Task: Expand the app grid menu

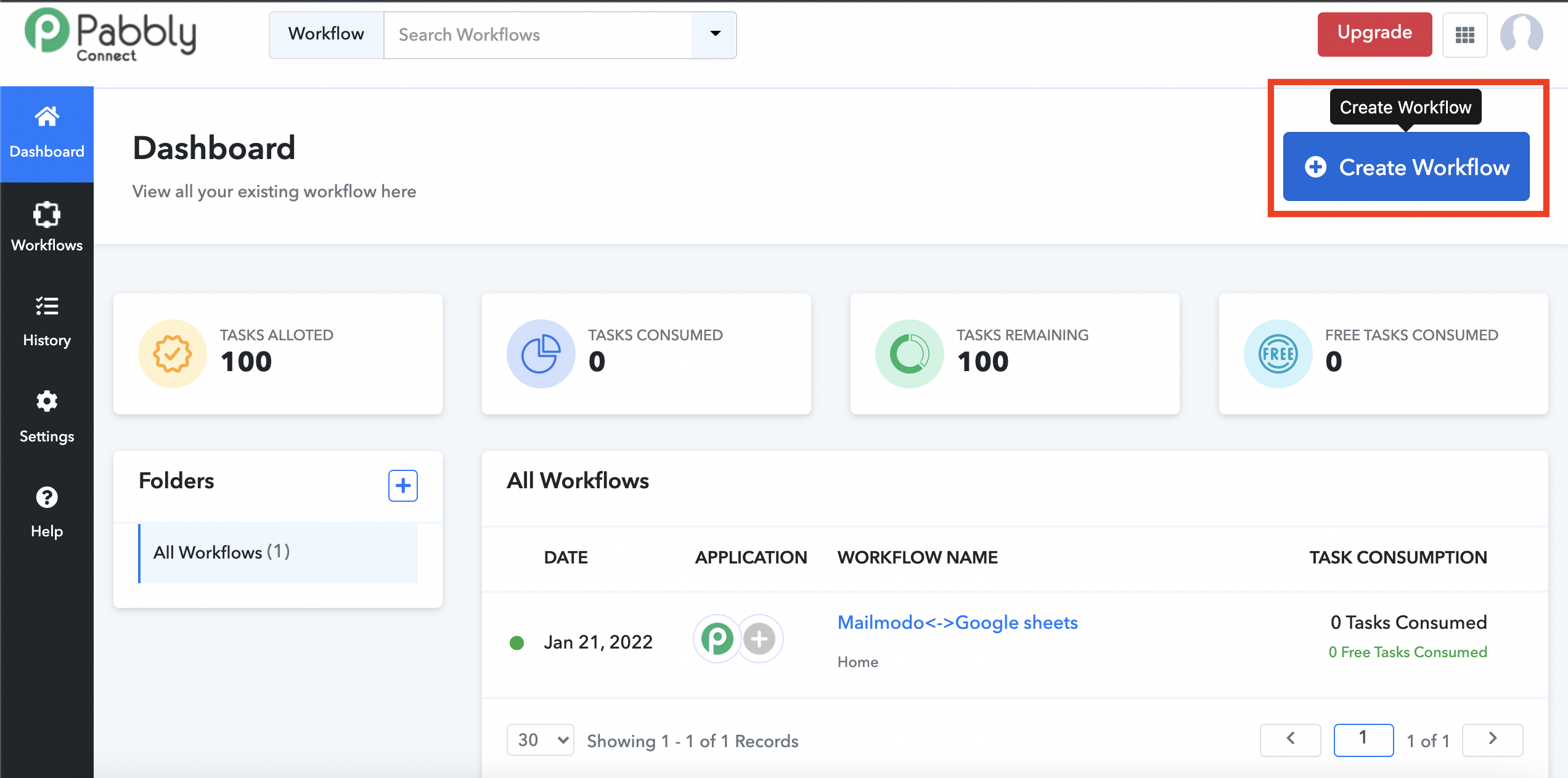Action: [1466, 33]
